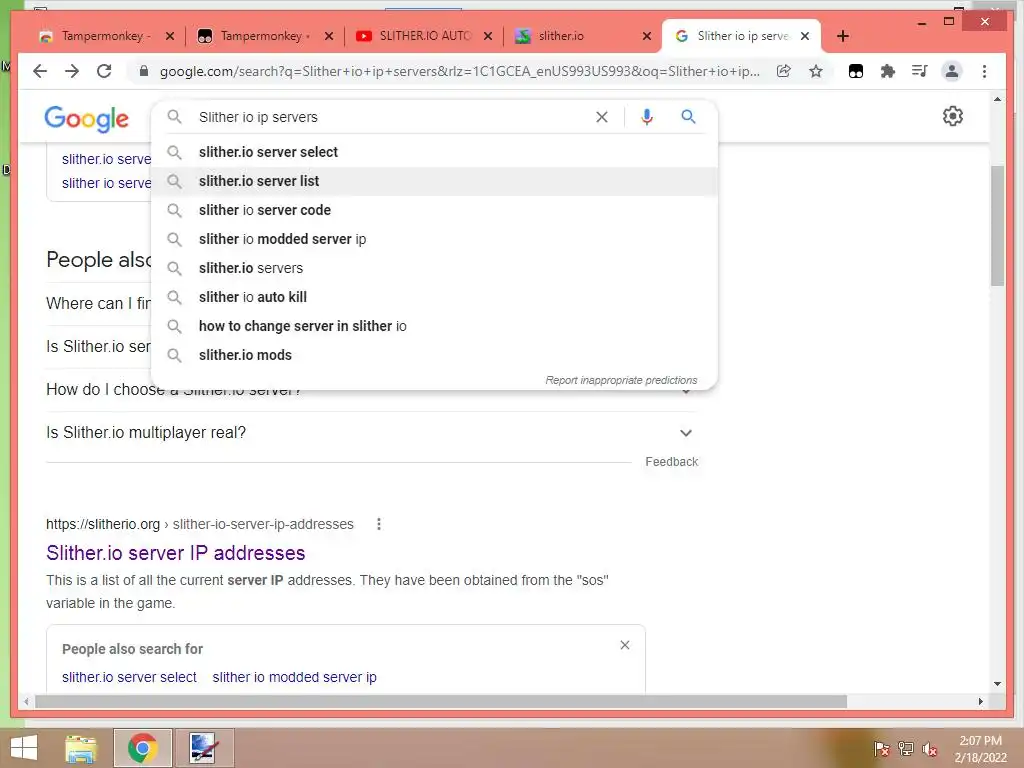Open Chrome three-dot menu
The image size is (1024, 768).
click(x=984, y=71)
